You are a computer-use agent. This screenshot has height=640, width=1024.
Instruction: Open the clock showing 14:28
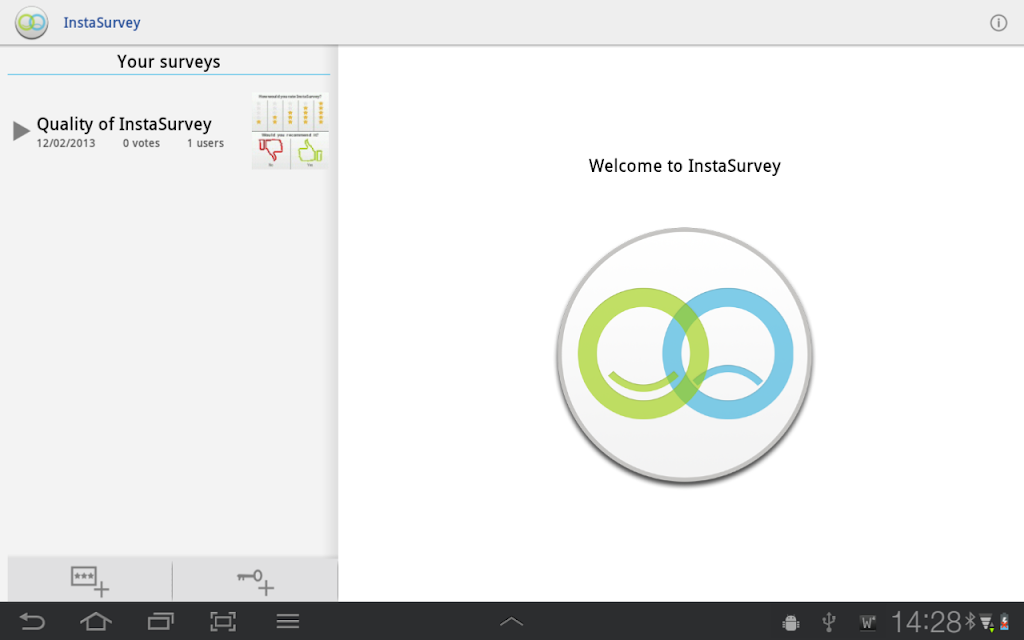[x=925, y=622]
